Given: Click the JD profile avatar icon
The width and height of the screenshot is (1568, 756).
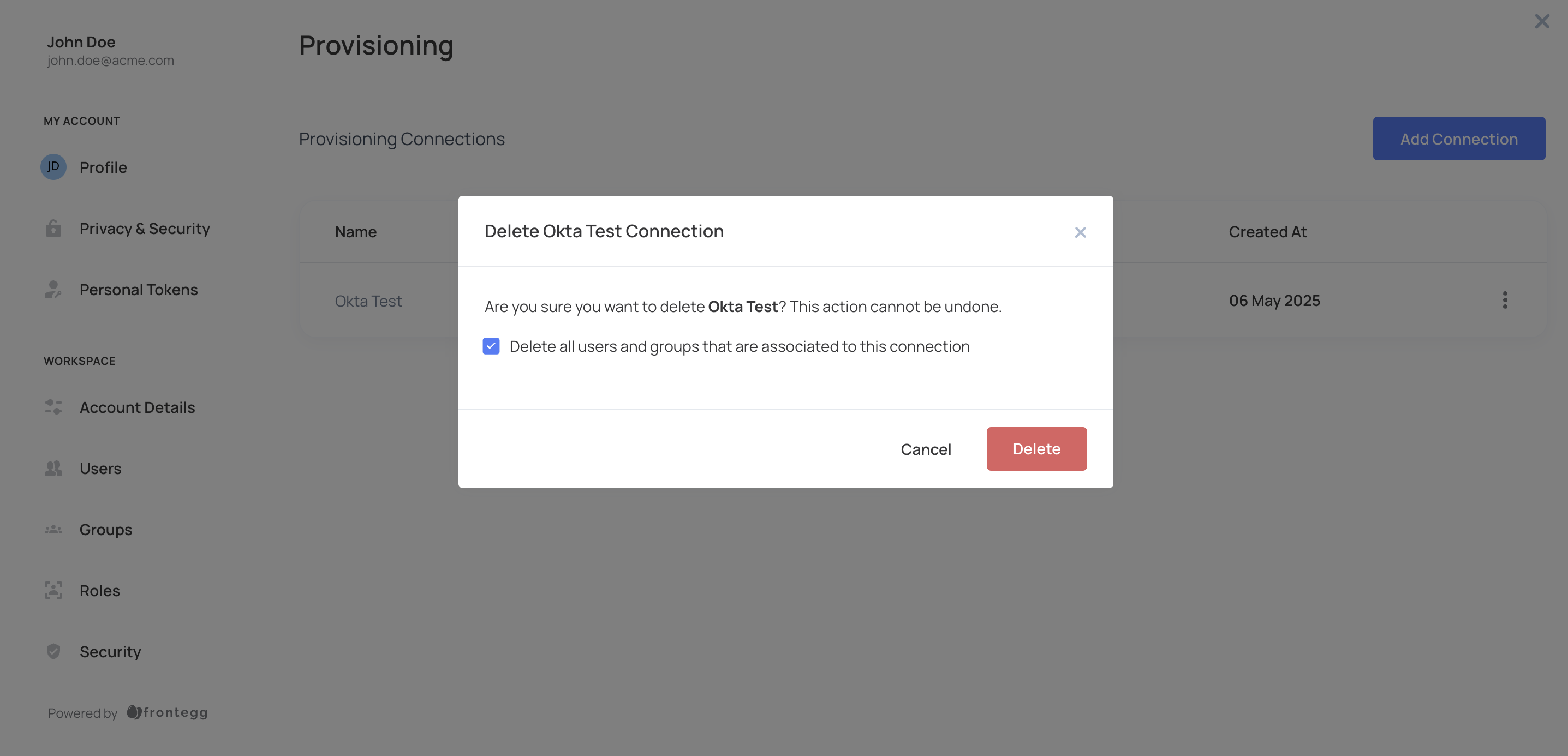Looking at the screenshot, I should coord(53,167).
